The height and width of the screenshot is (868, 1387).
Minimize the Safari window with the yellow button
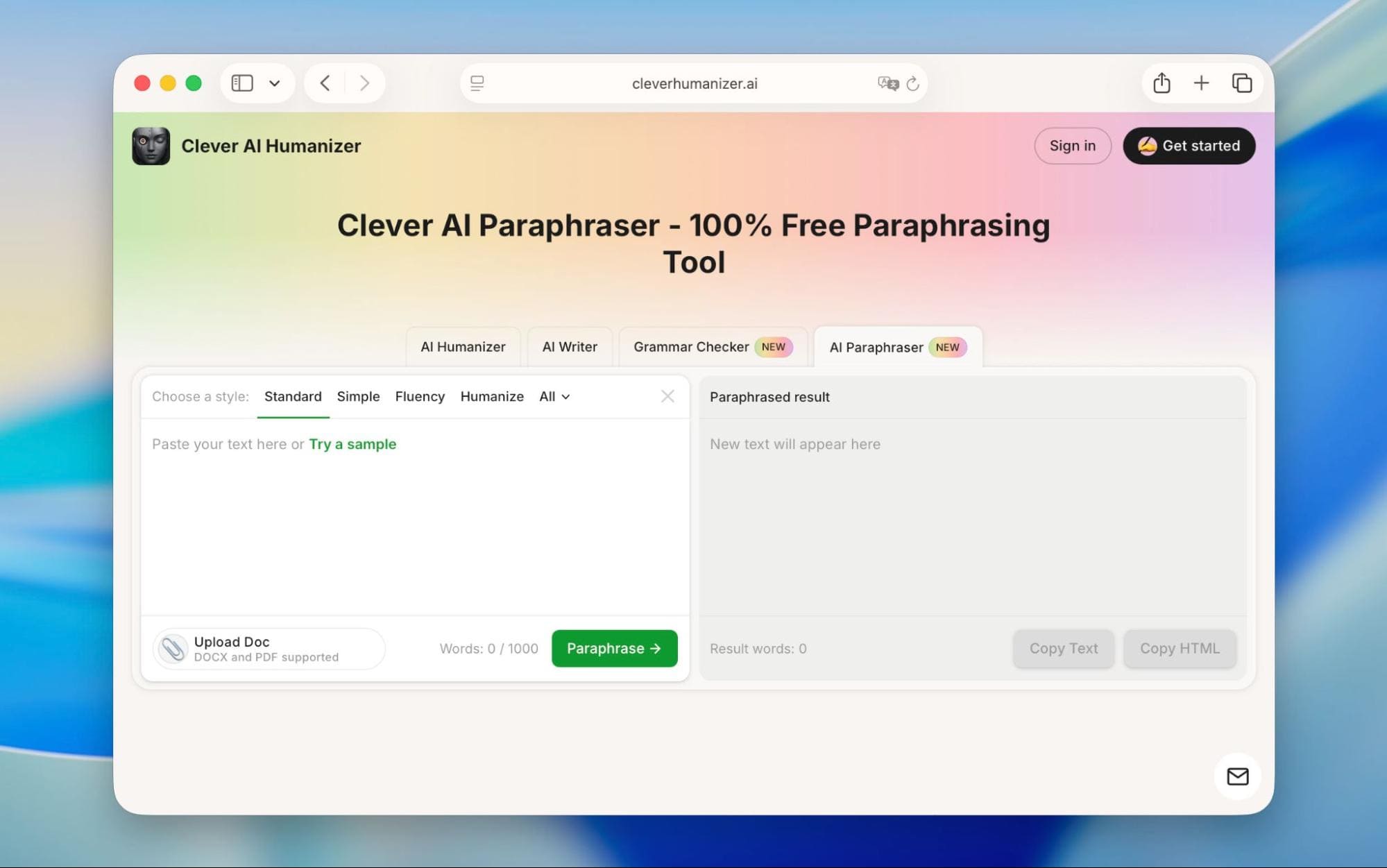coord(168,83)
